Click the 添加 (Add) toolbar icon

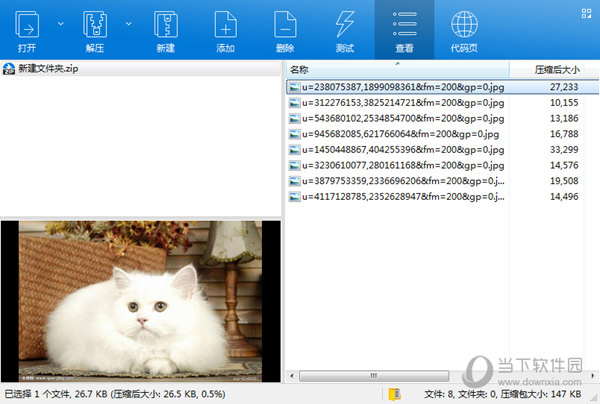(x=225, y=25)
